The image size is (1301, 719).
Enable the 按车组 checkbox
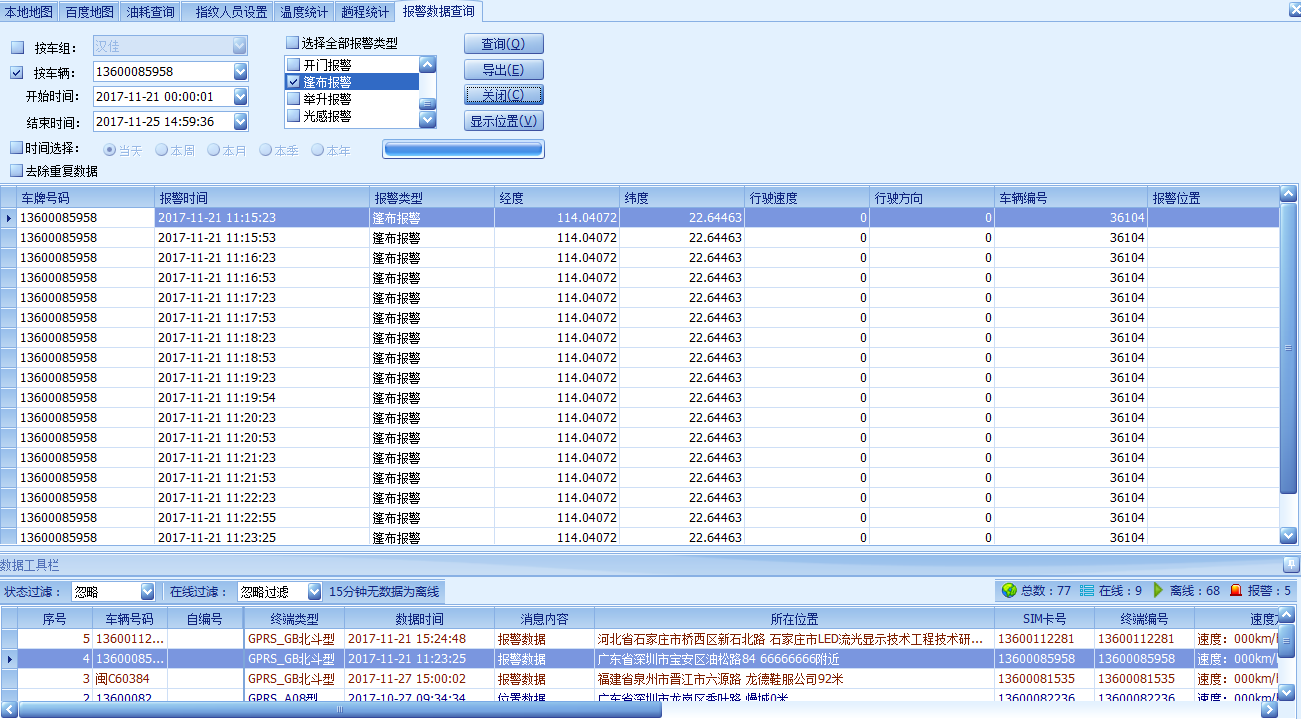pos(17,48)
